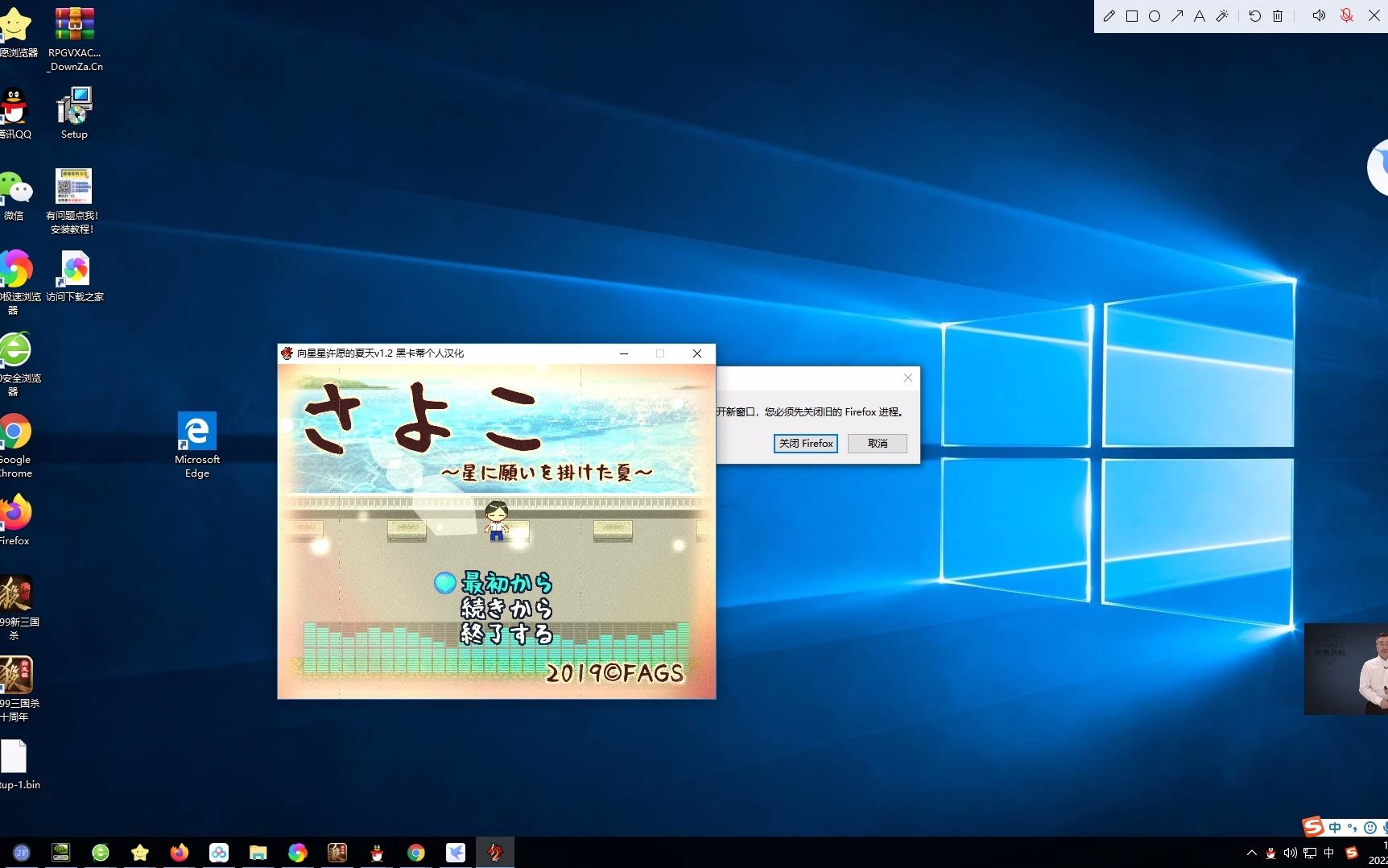Screen dimensions: 1388x868
Task: Open the round JF icon on taskbar
Action: (21, 853)
